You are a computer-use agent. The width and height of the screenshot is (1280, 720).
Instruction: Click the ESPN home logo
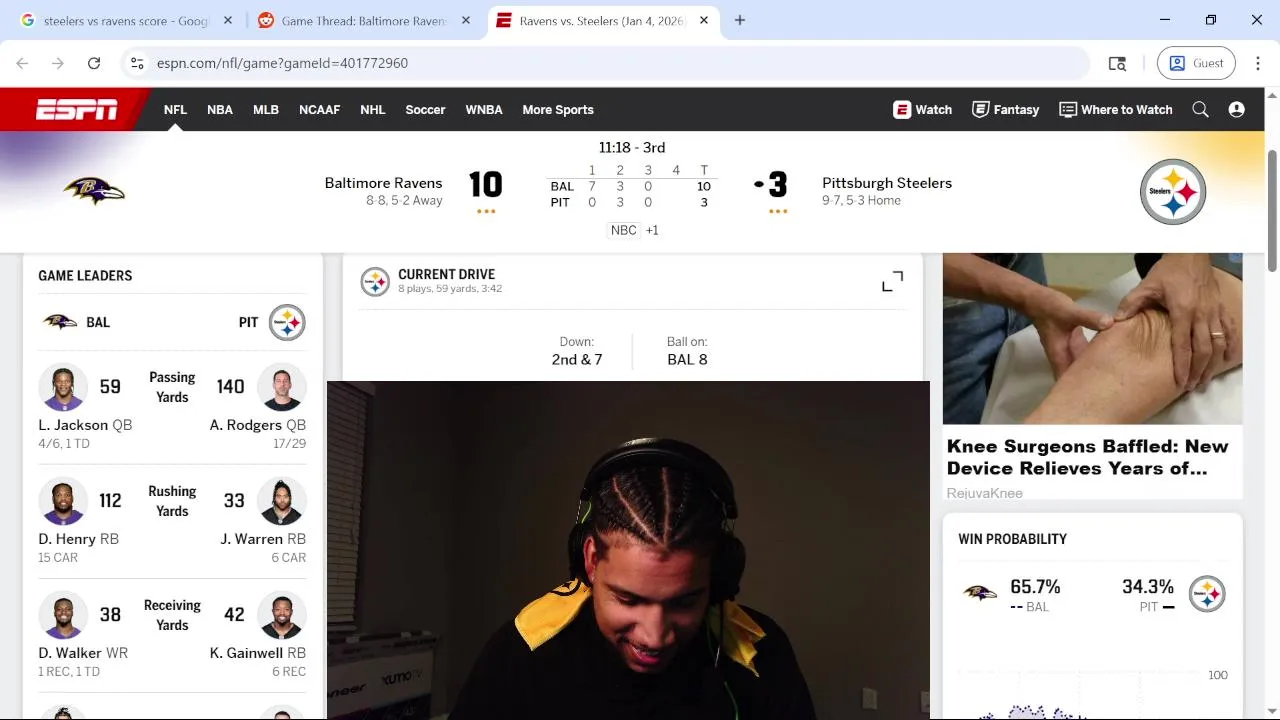pos(77,110)
